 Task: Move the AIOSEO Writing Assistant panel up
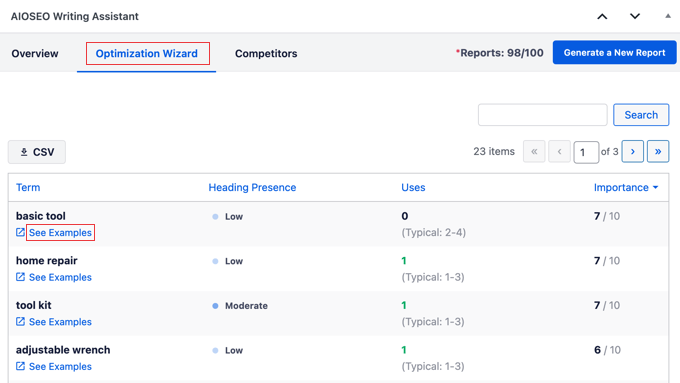[602, 16]
